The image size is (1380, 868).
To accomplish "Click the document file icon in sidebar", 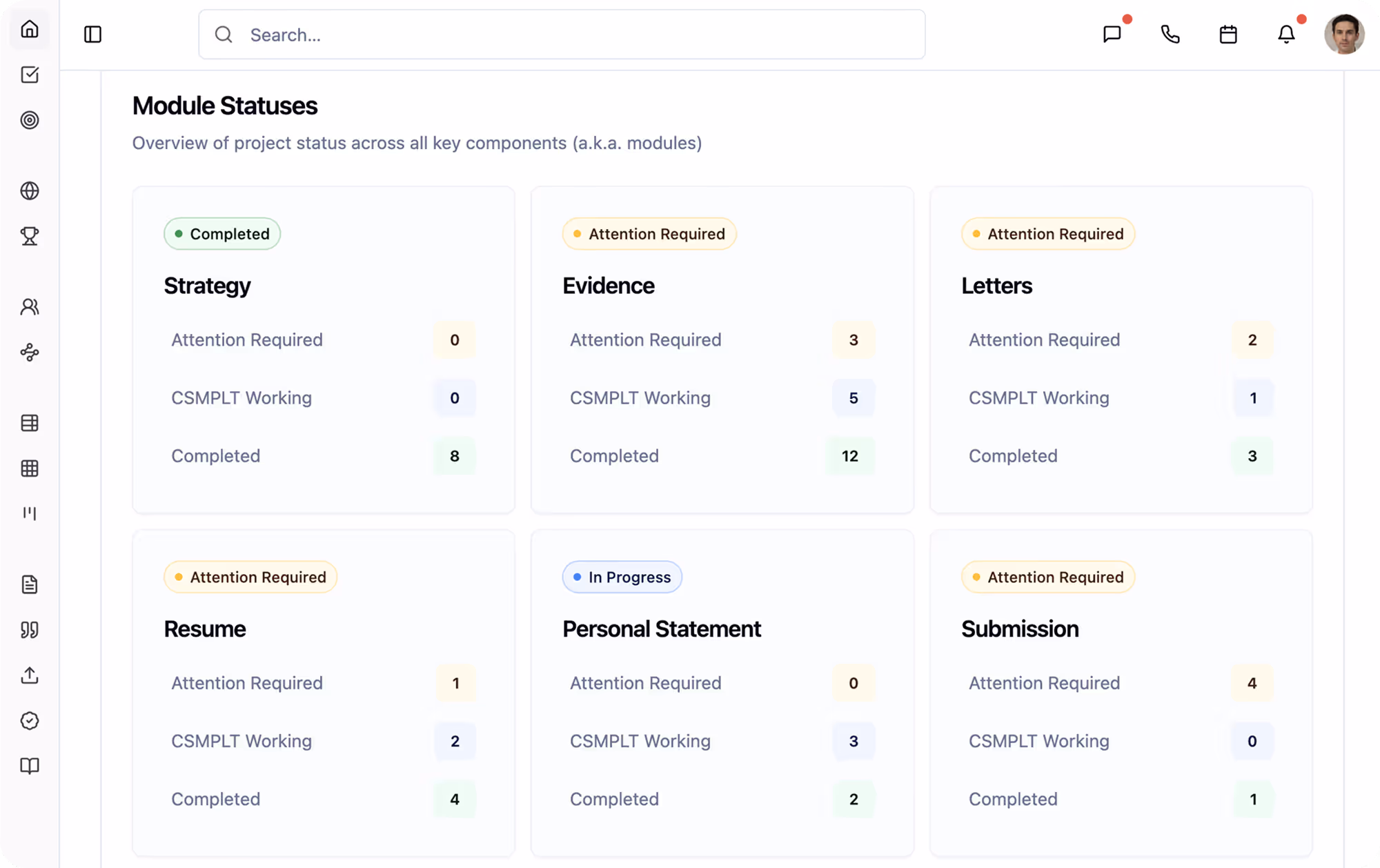I will pos(30,585).
